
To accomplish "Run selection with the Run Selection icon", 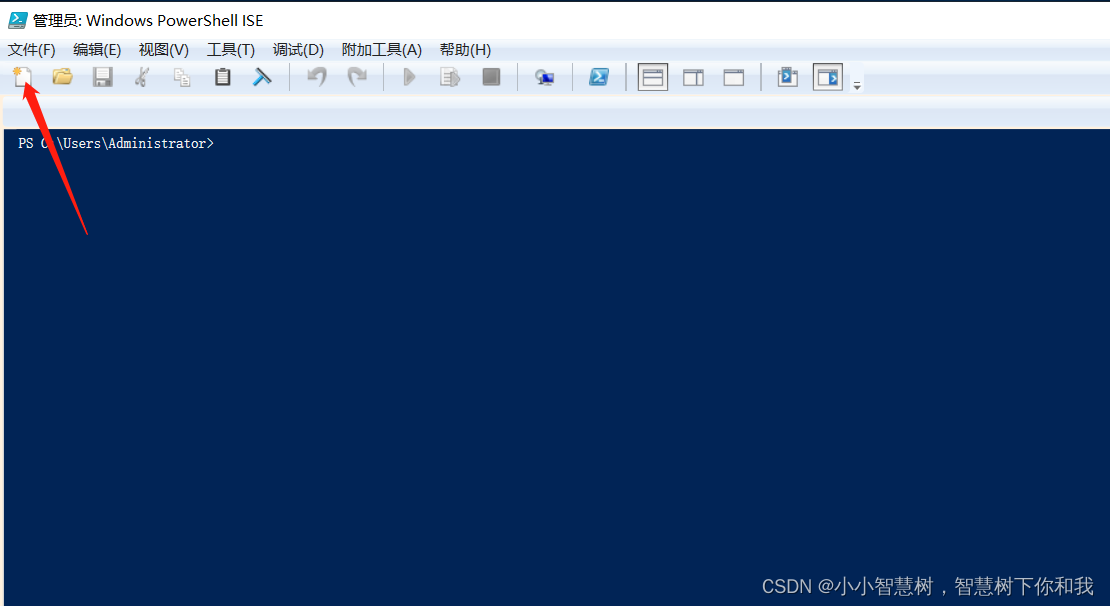I will click(450, 76).
